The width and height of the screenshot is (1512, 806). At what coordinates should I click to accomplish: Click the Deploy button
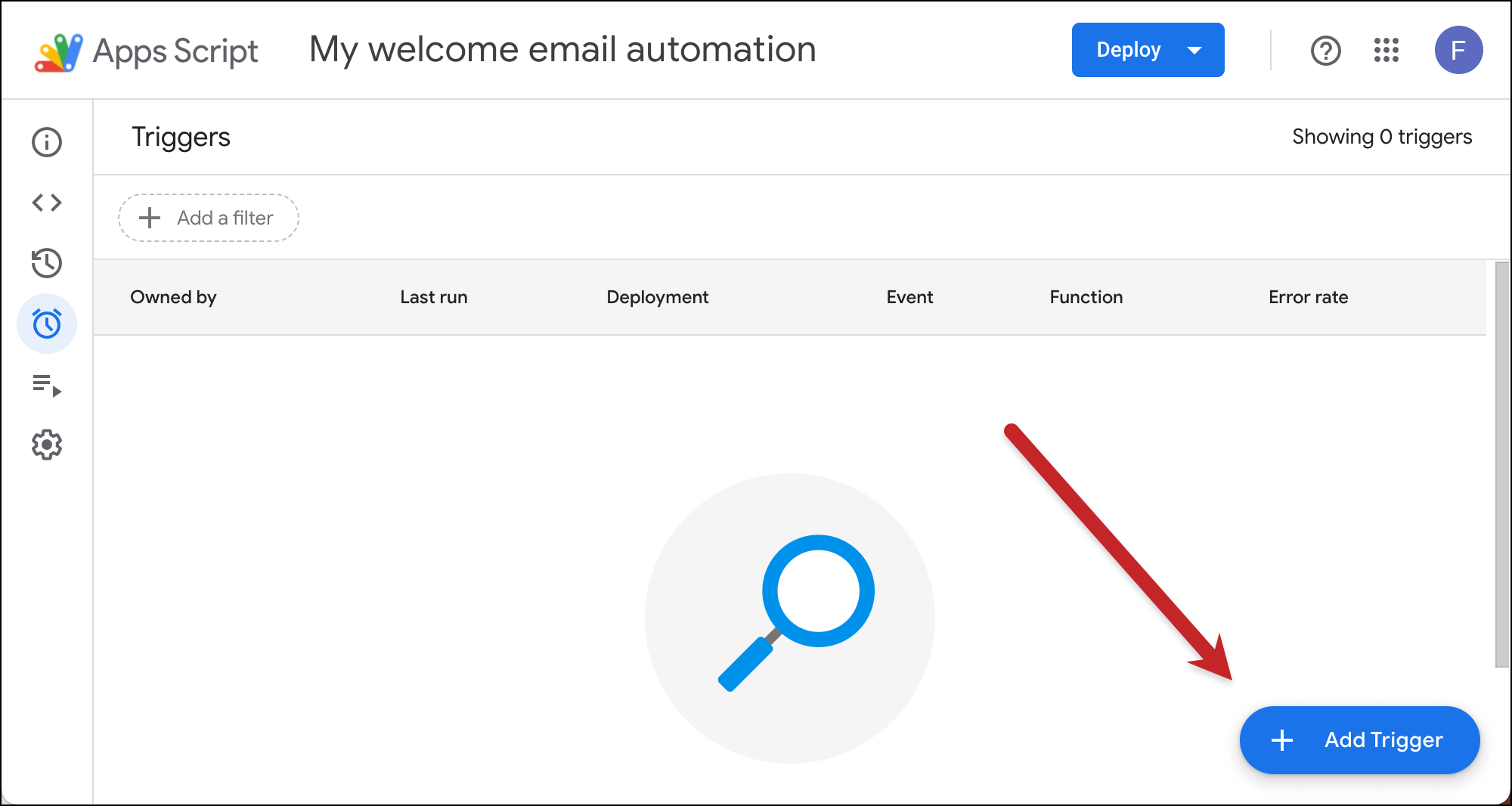tap(1129, 50)
